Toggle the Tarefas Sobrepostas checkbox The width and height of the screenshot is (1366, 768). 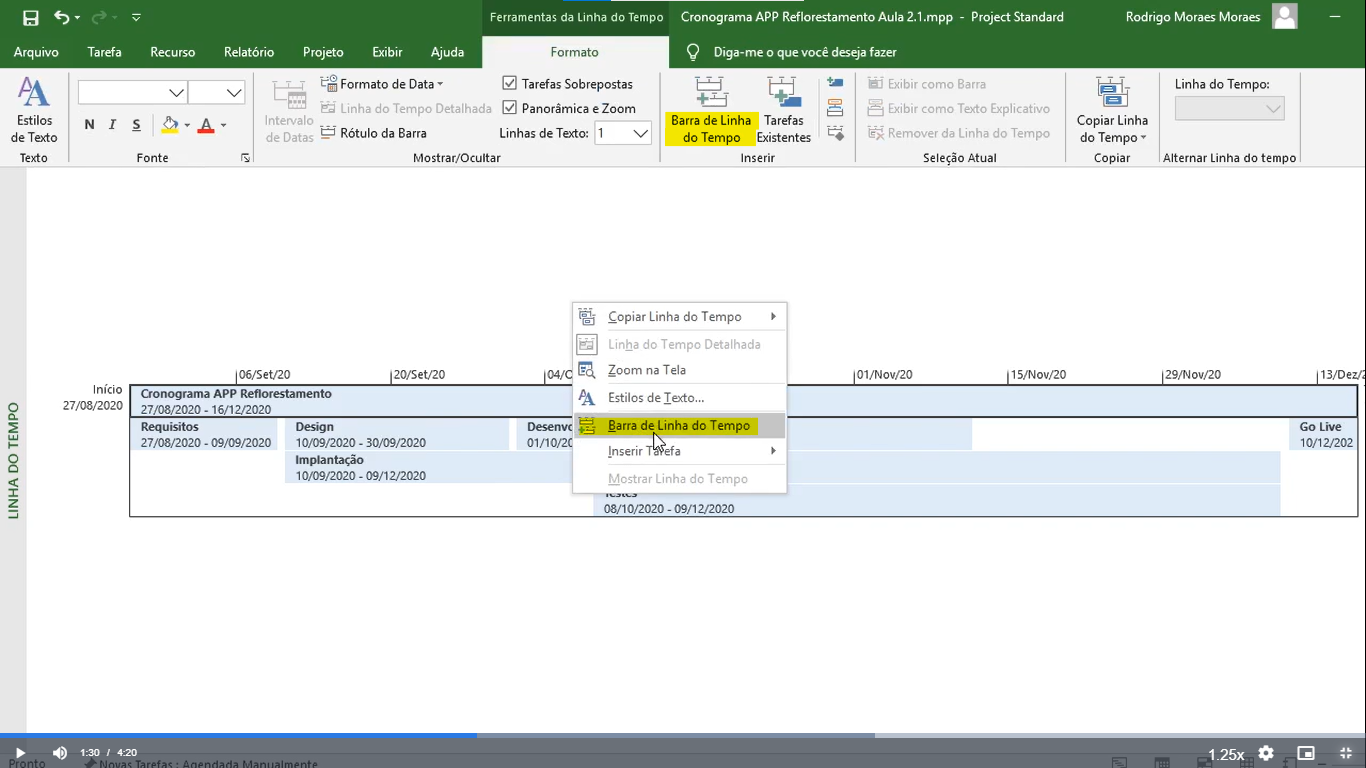click(x=510, y=84)
